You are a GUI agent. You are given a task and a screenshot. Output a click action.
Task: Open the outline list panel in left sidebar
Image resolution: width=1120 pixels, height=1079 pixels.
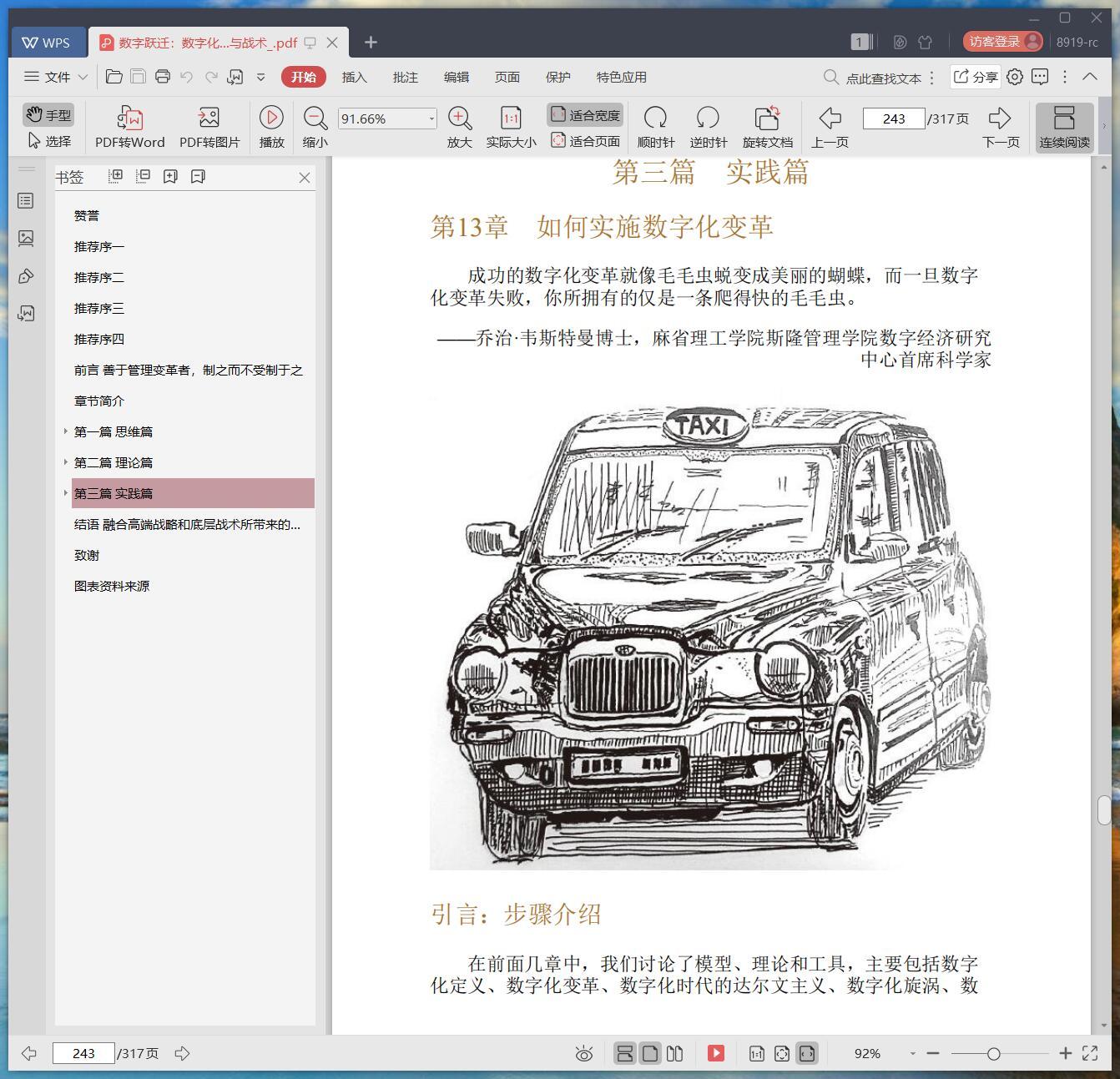tap(26, 201)
